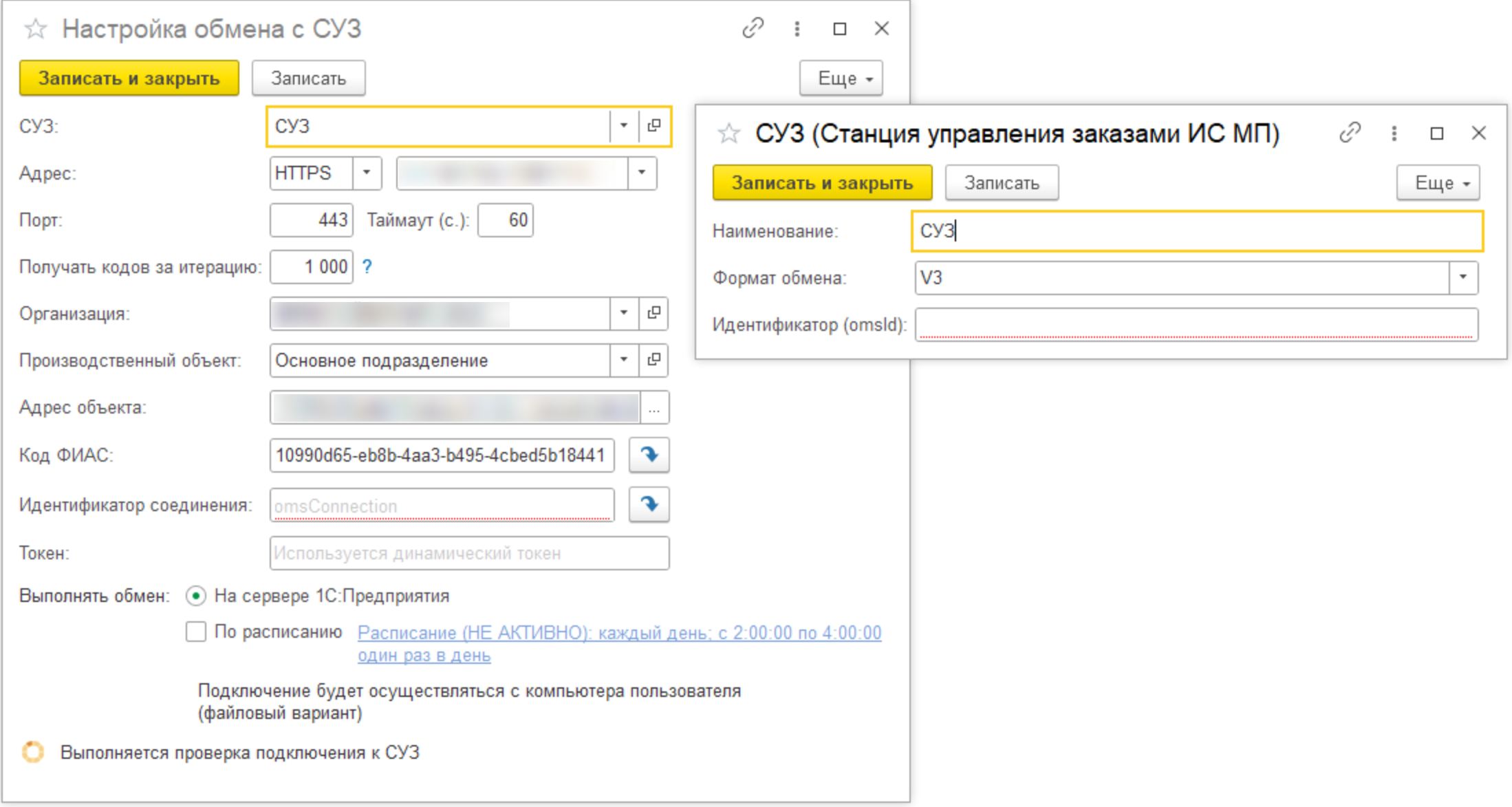The height and width of the screenshot is (807, 1512).
Task: Click Записать in Настройка обмена window
Action: [x=308, y=78]
